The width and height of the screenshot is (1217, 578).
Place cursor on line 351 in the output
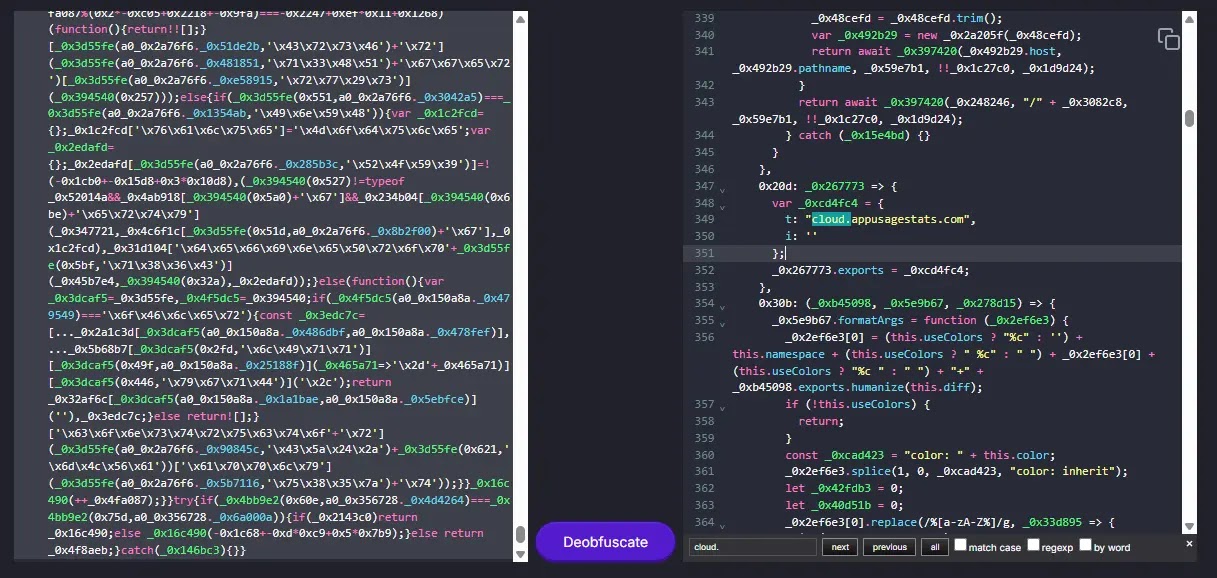point(784,253)
